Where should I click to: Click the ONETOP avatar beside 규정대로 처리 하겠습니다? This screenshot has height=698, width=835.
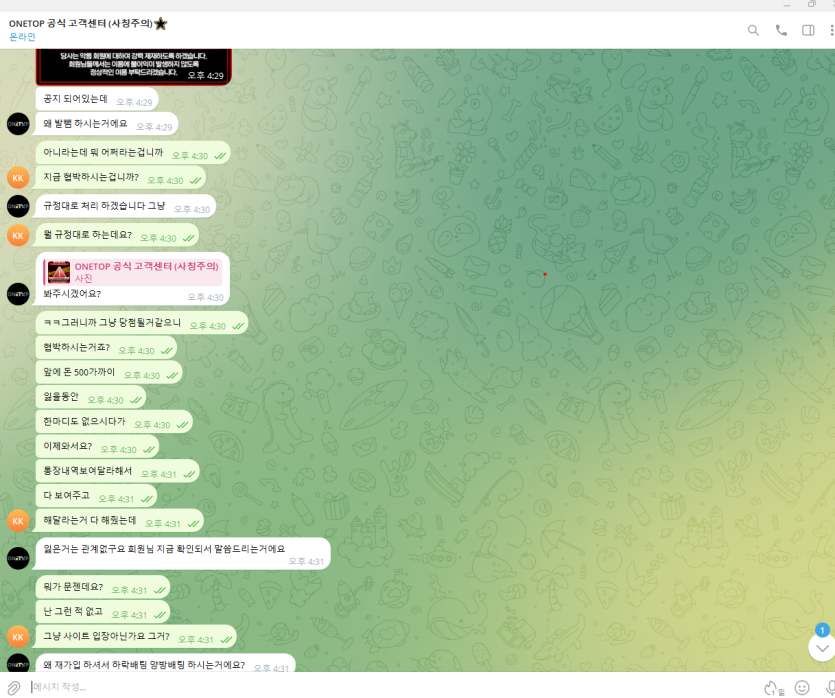tap(18, 206)
